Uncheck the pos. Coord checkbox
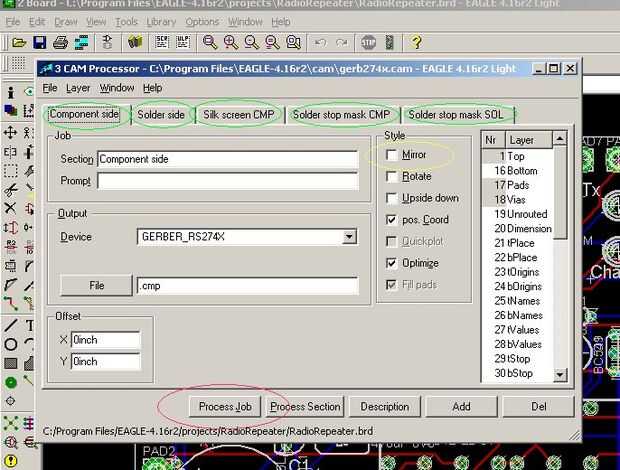The height and width of the screenshot is (470, 620). tap(391, 220)
